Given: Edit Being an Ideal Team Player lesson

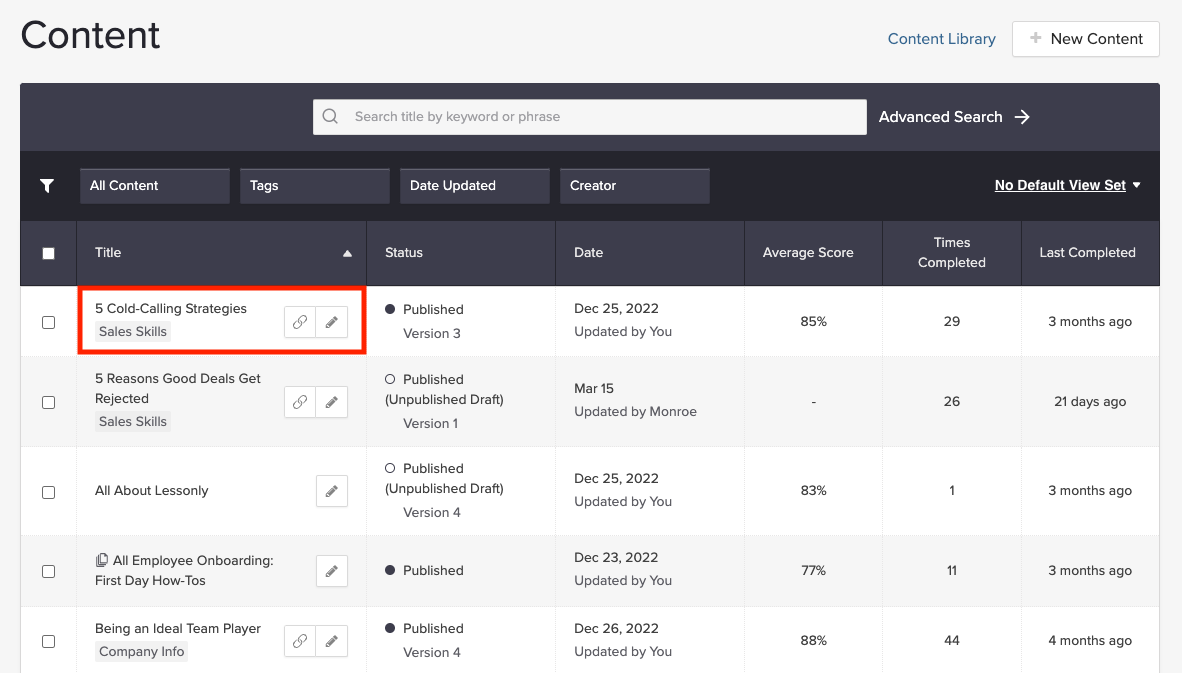Looking at the screenshot, I should click(x=332, y=641).
